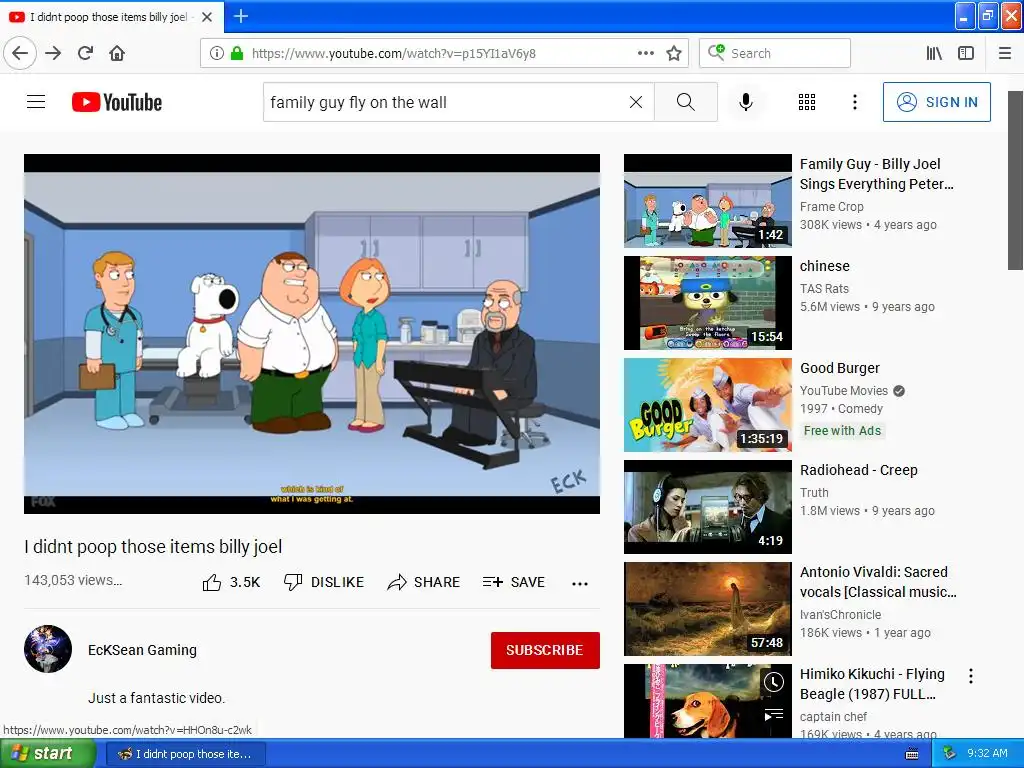Screen dimensions: 1024x768
Task: Submit search with the magnifier button
Action: (x=686, y=102)
